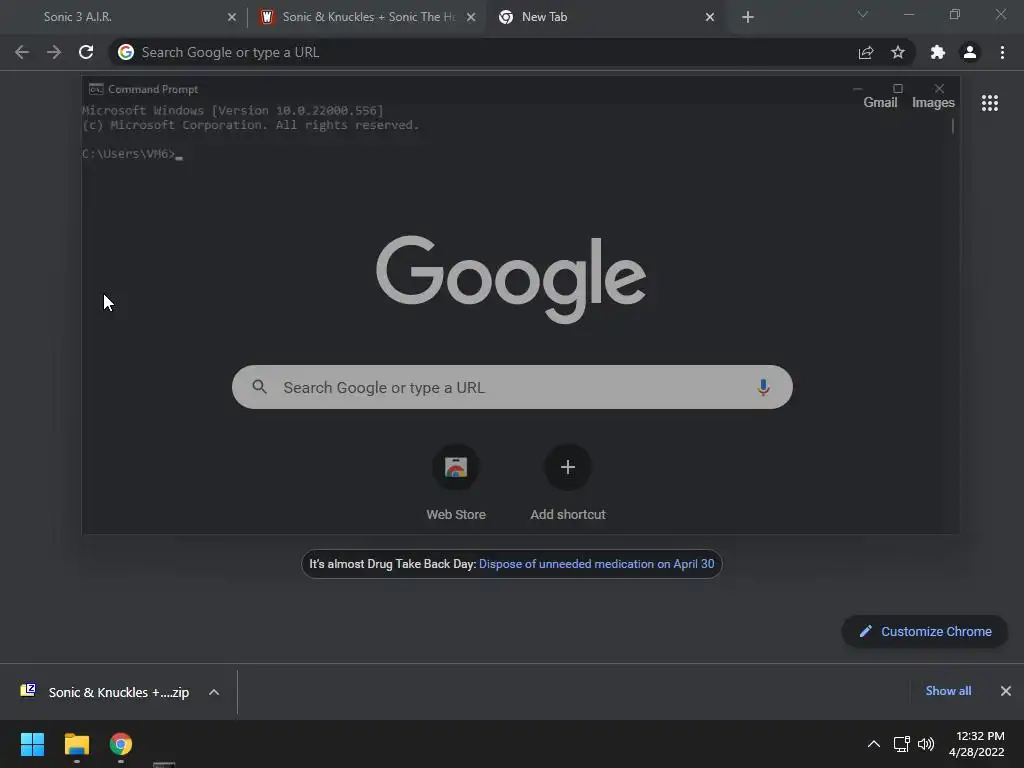Click the Chrome taskbar icon
1024x768 pixels.
point(121,744)
